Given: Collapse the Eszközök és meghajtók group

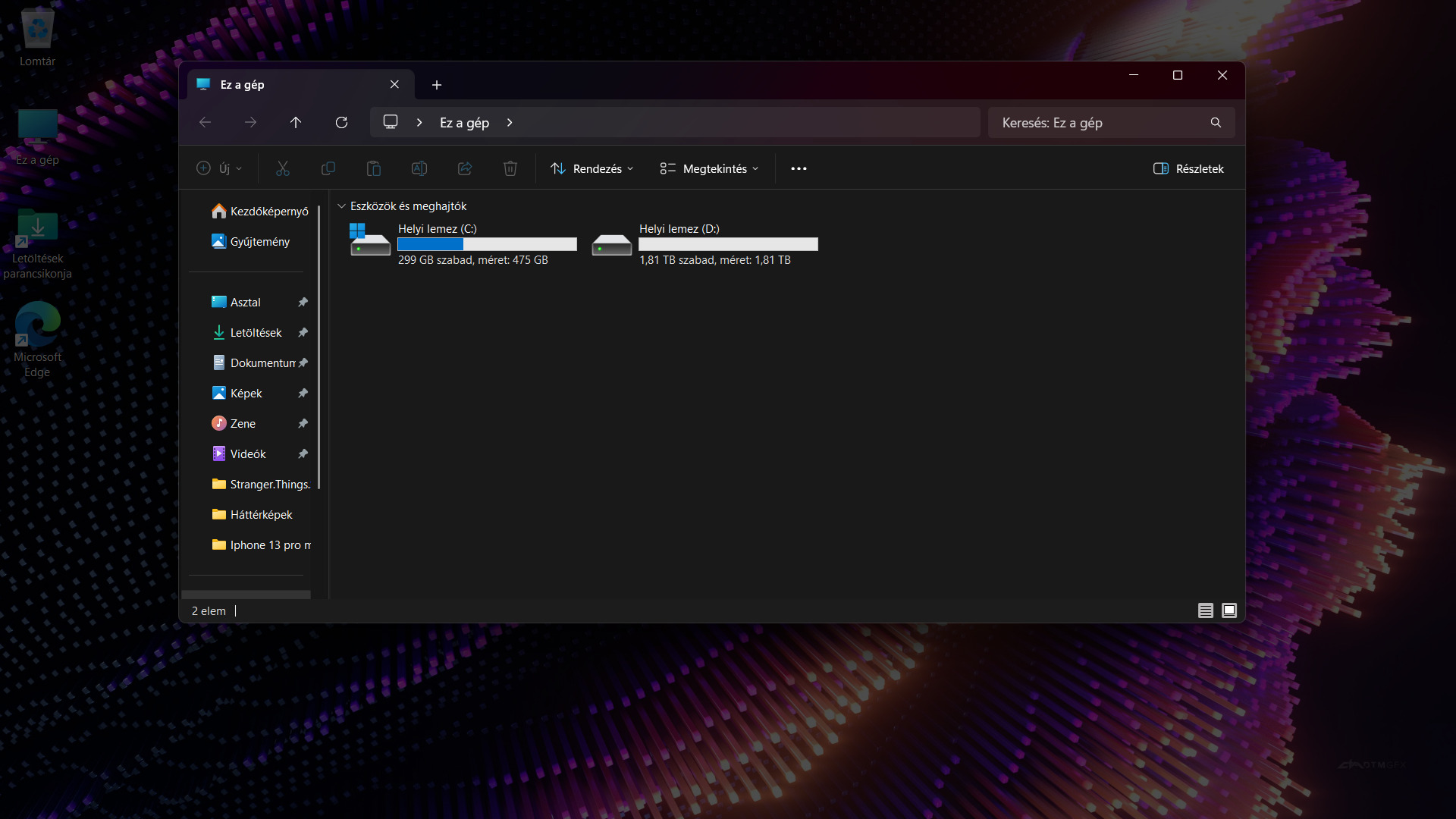Looking at the screenshot, I should (x=341, y=206).
